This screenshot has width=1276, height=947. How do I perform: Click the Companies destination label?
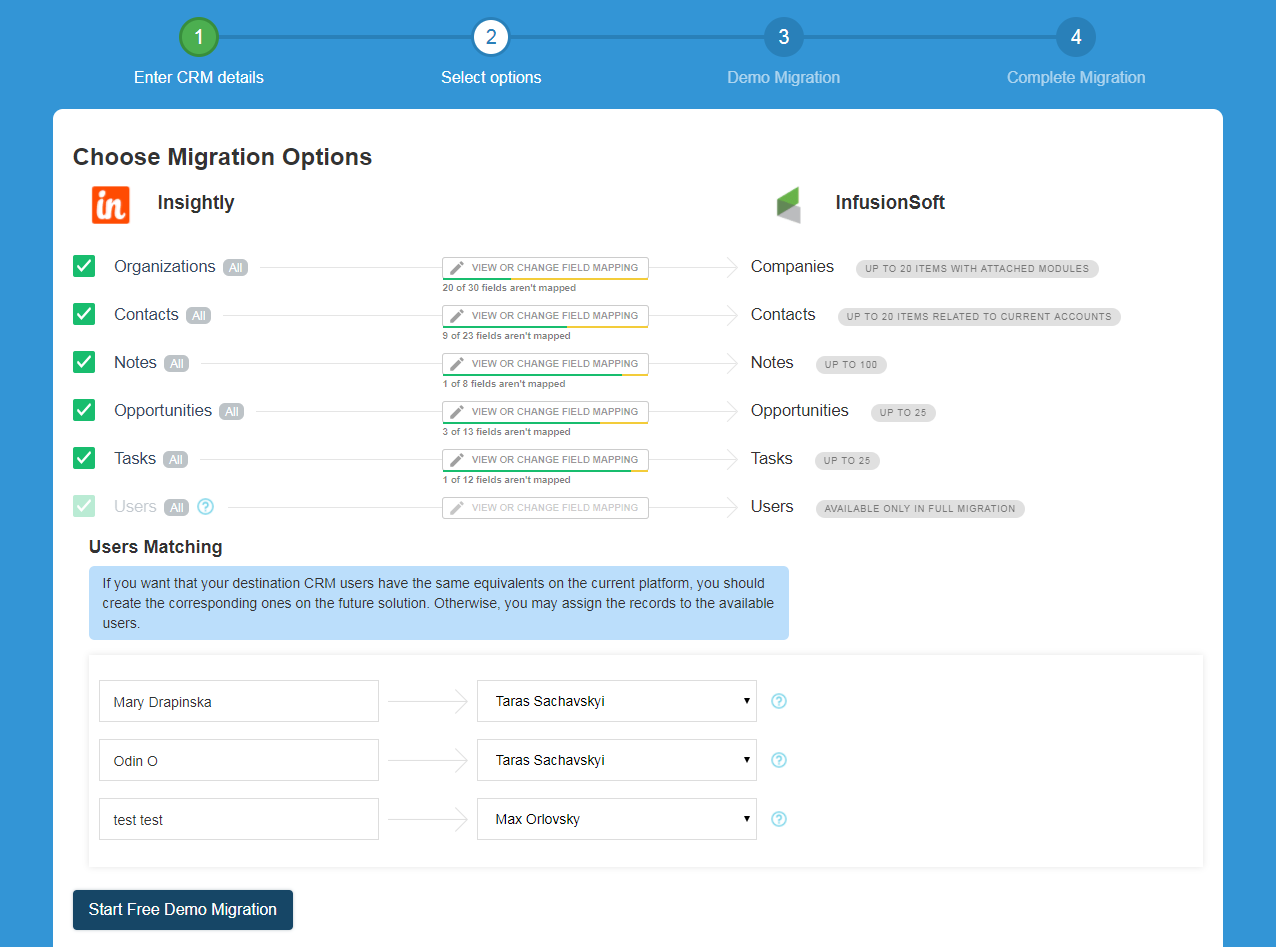click(x=792, y=267)
